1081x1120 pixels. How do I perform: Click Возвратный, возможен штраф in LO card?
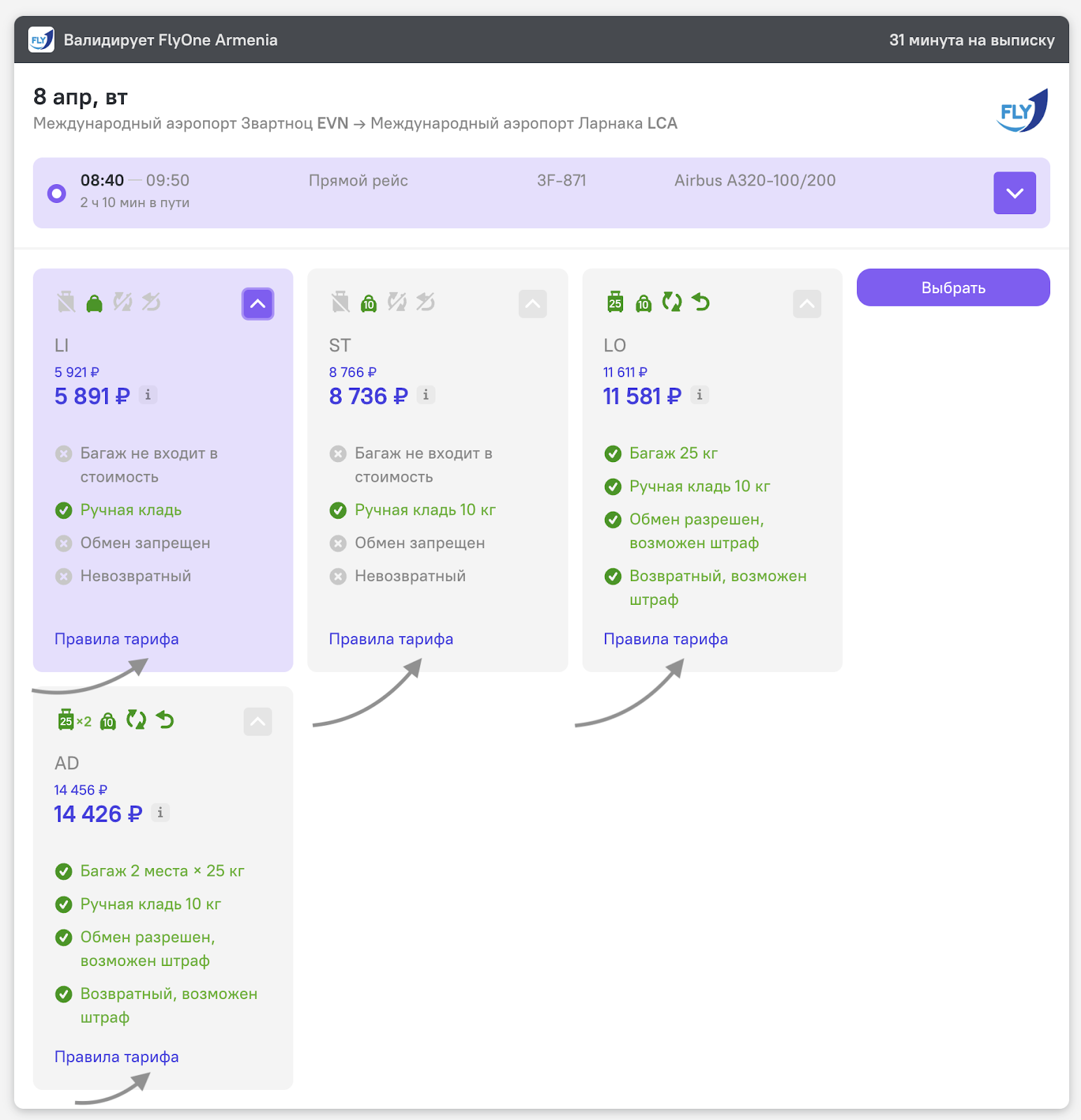(x=718, y=588)
